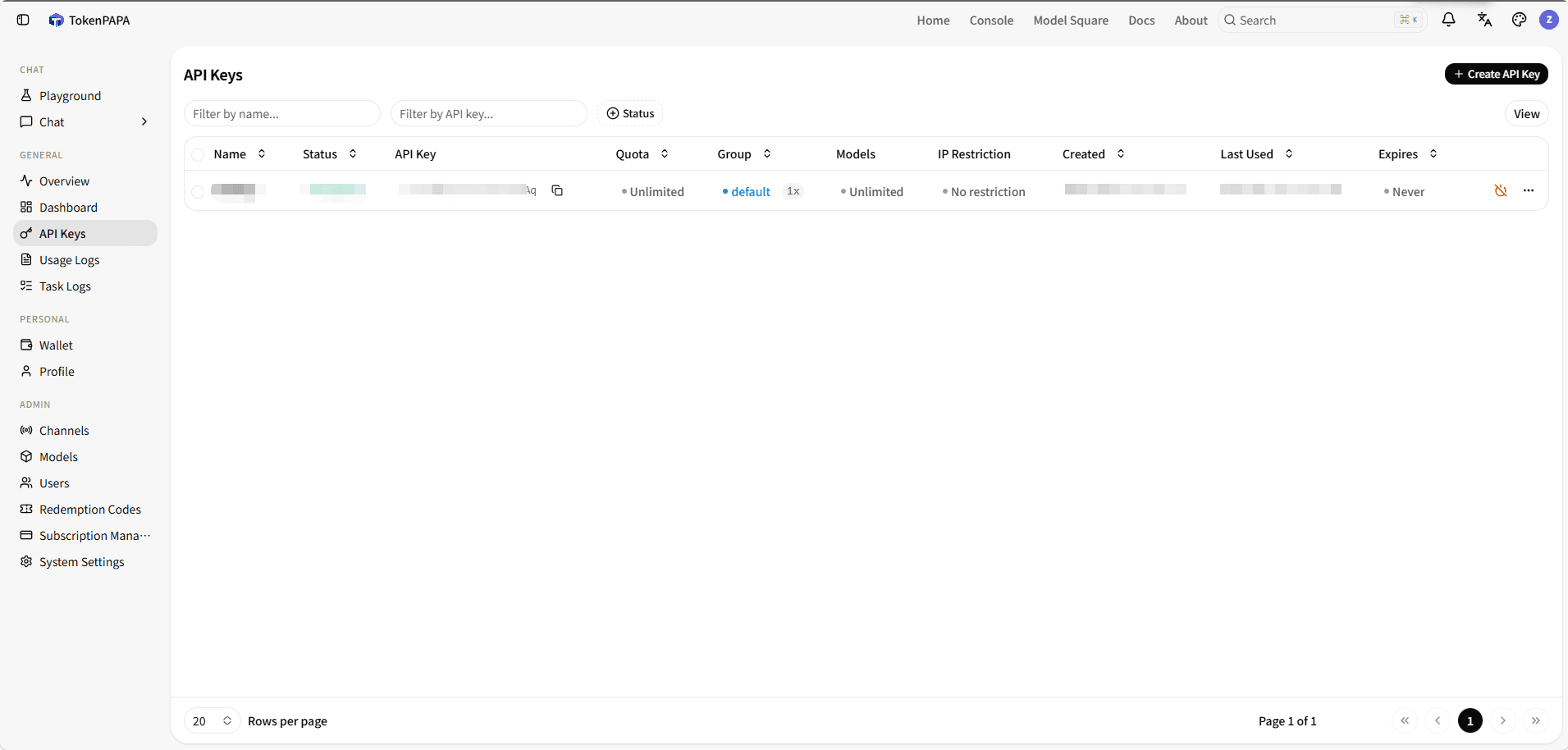
Task: Open Channels in the sidebar
Action: point(85,431)
